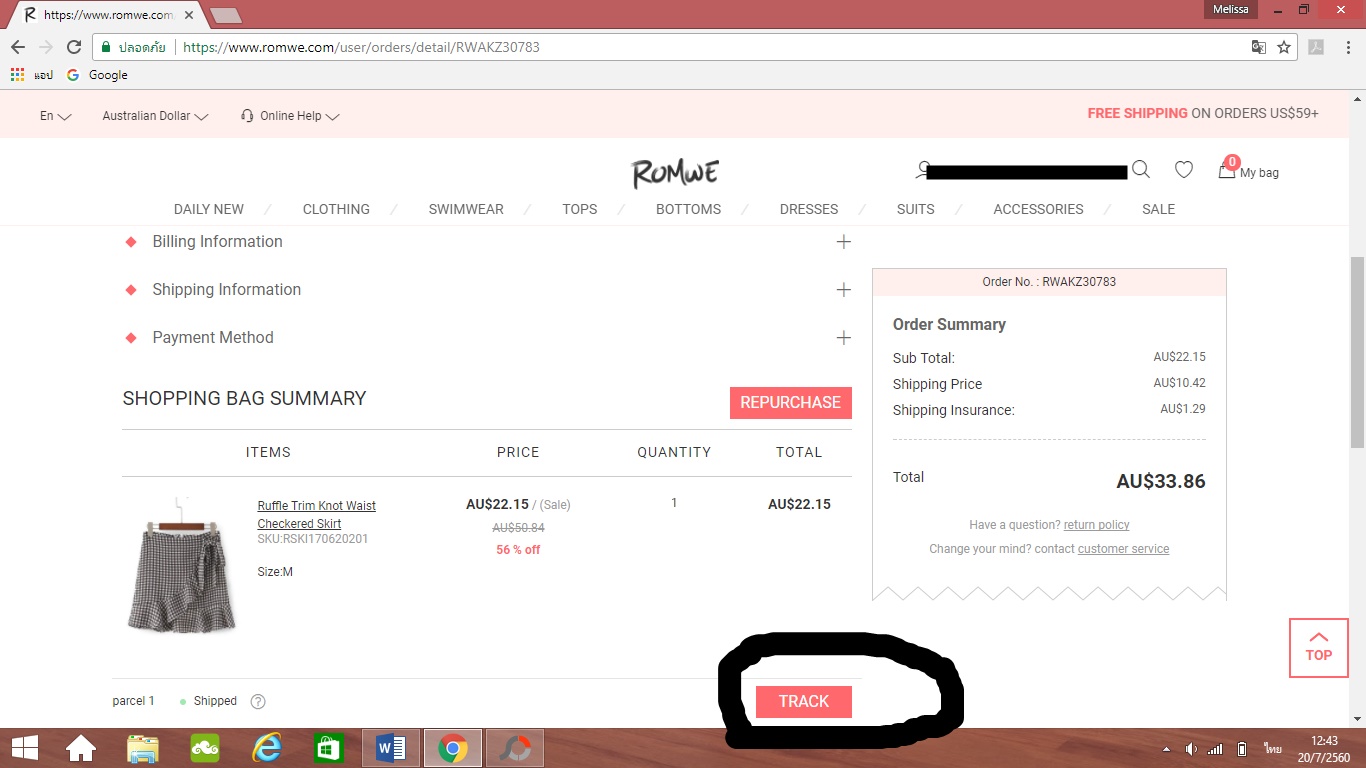Click the ไทย language indicator in tray
The height and width of the screenshot is (768, 1366).
tap(1273, 749)
